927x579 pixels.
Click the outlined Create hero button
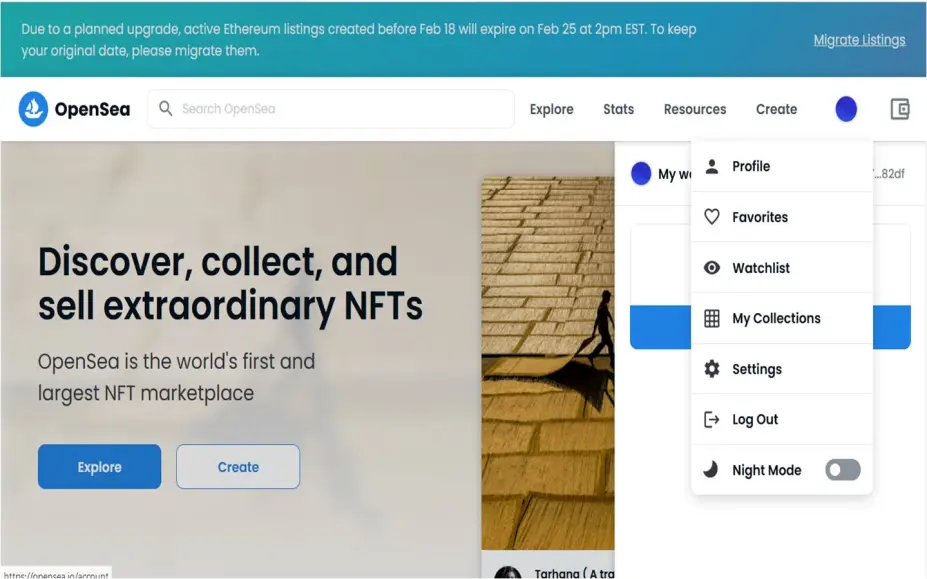point(238,467)
